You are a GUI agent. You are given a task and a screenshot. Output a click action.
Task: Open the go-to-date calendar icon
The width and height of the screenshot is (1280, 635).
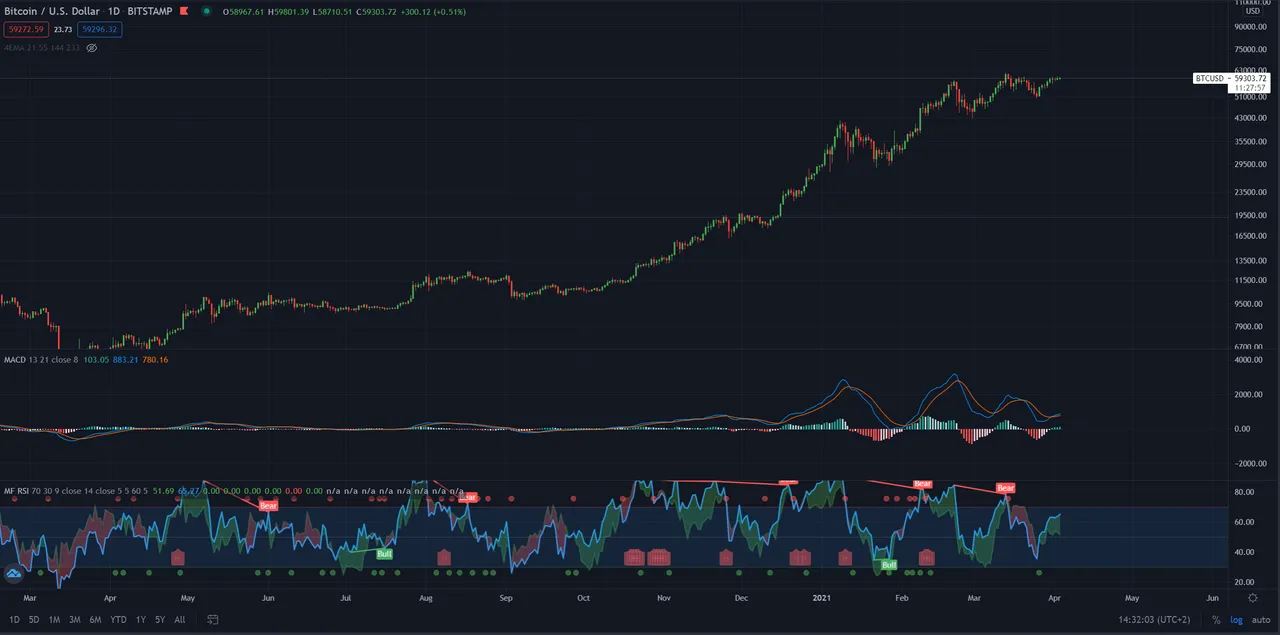click(x=213, y=620)
